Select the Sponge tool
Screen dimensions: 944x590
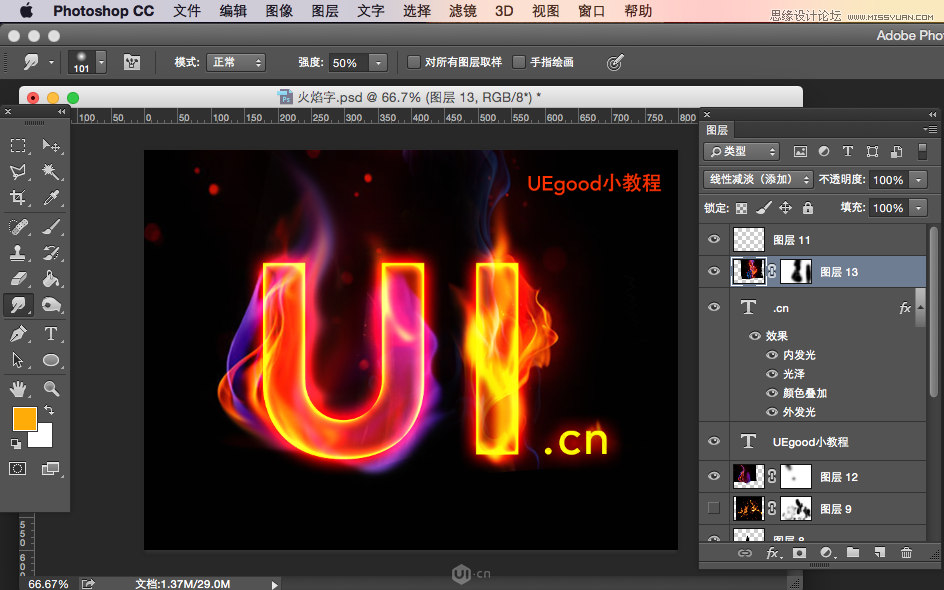51,305
